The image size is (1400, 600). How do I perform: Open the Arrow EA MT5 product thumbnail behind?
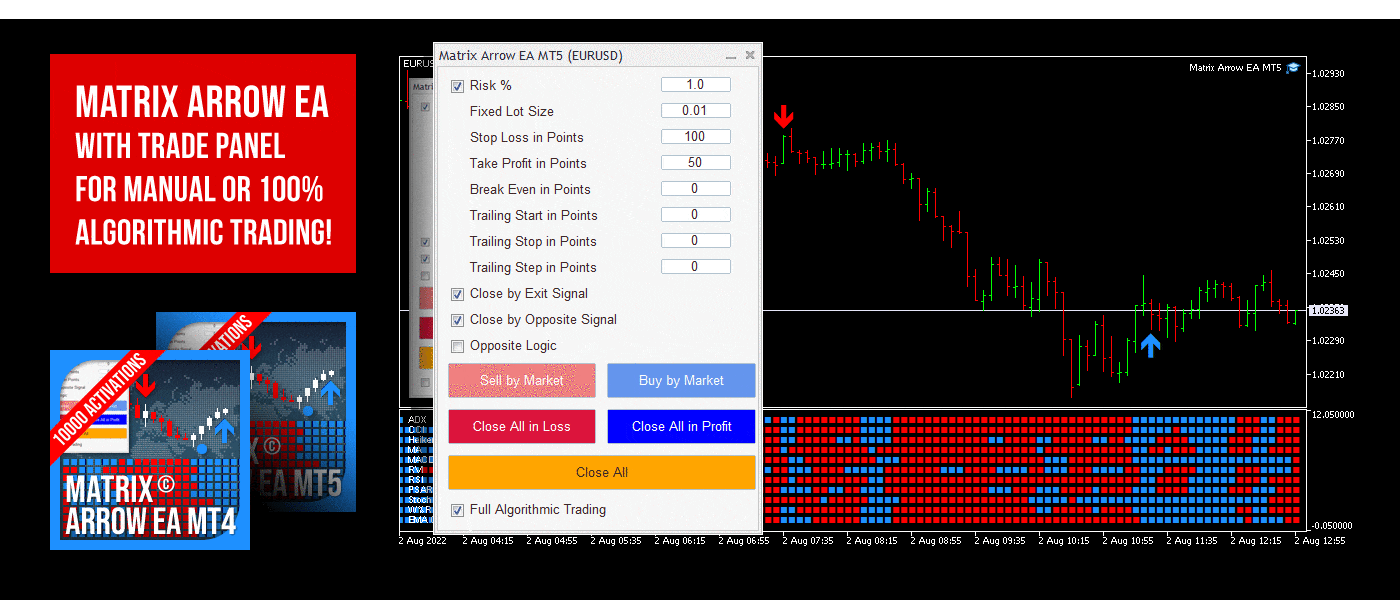click(303, 412)
